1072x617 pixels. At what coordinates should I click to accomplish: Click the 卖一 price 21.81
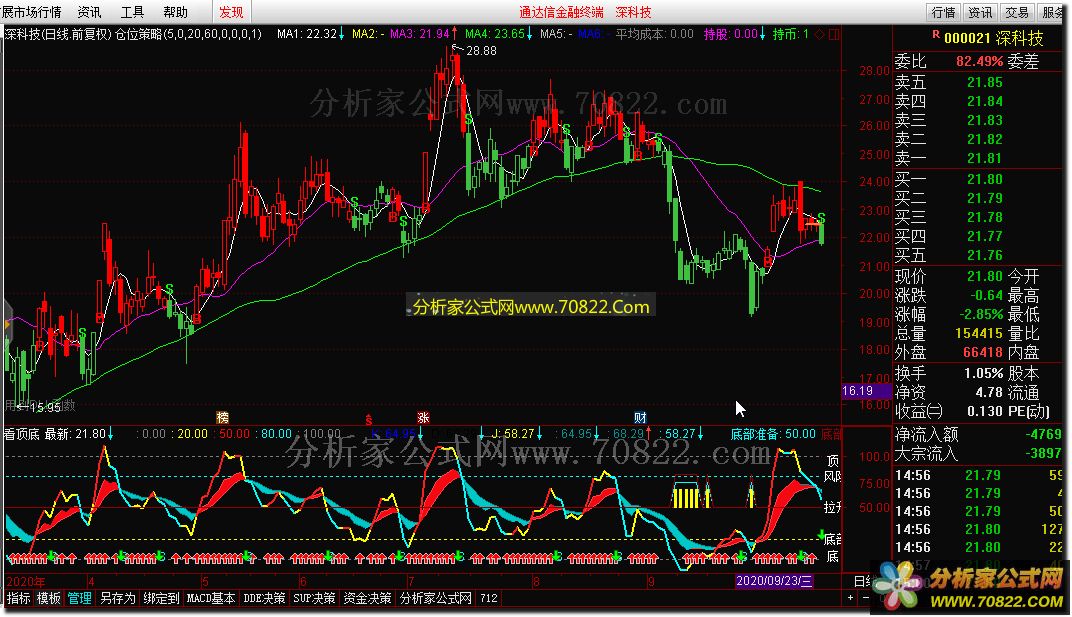984,158
